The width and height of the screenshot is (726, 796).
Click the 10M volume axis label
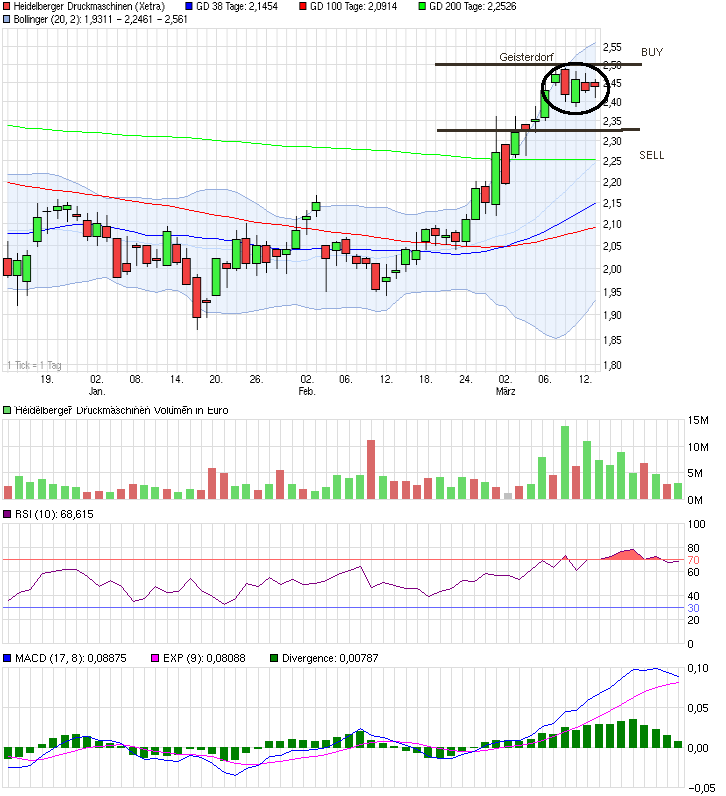698,447
